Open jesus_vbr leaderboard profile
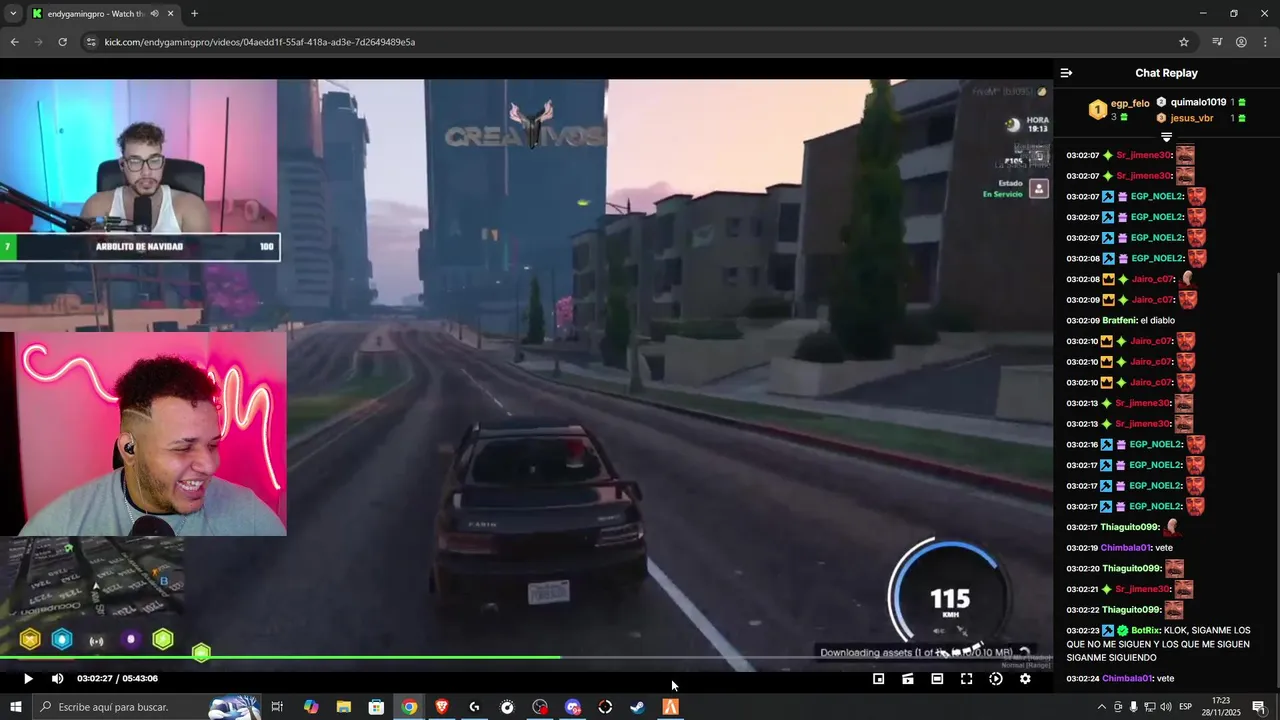 pos(1191,118)
